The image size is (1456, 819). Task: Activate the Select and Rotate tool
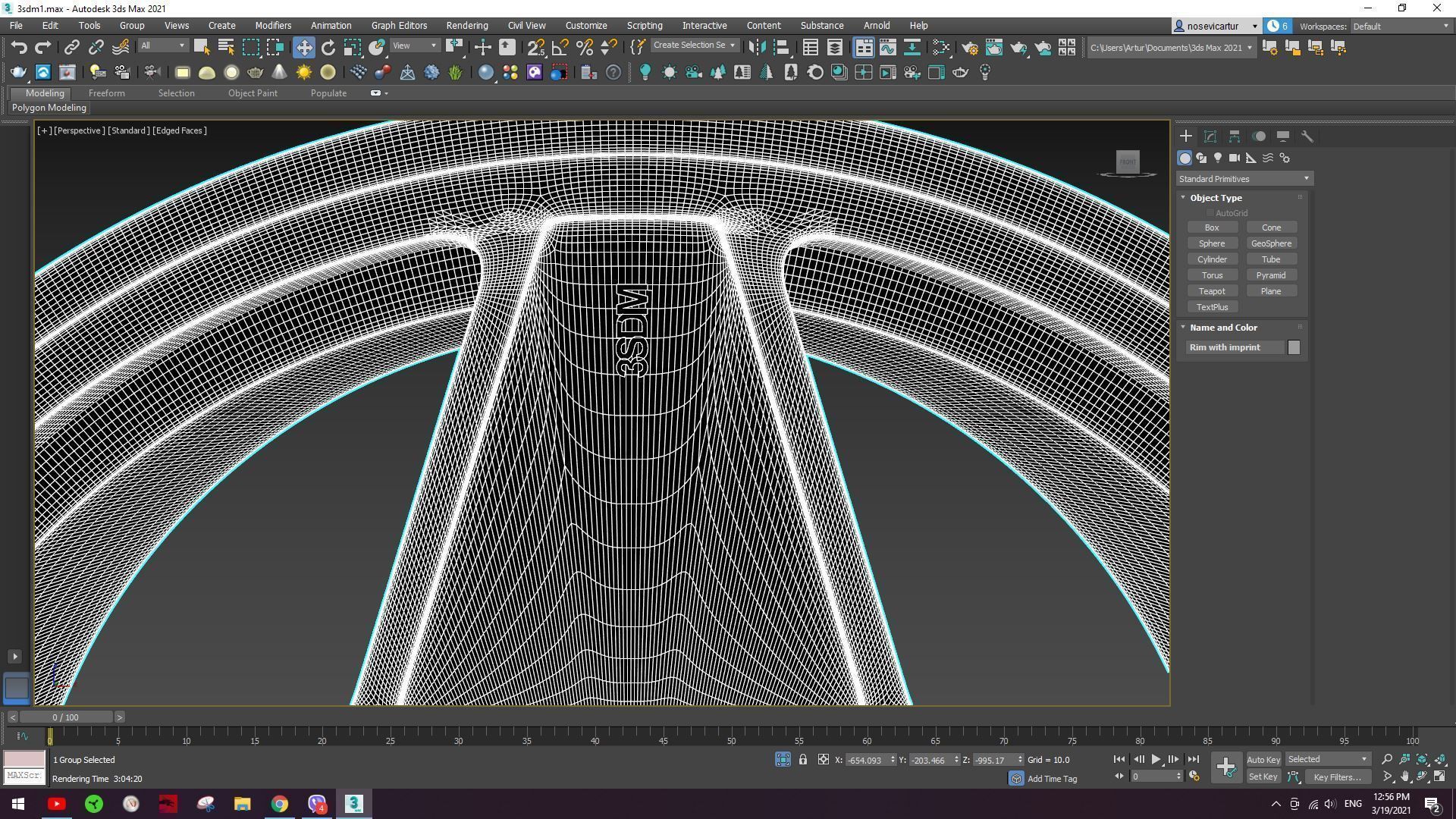click(x=328, y=48)
